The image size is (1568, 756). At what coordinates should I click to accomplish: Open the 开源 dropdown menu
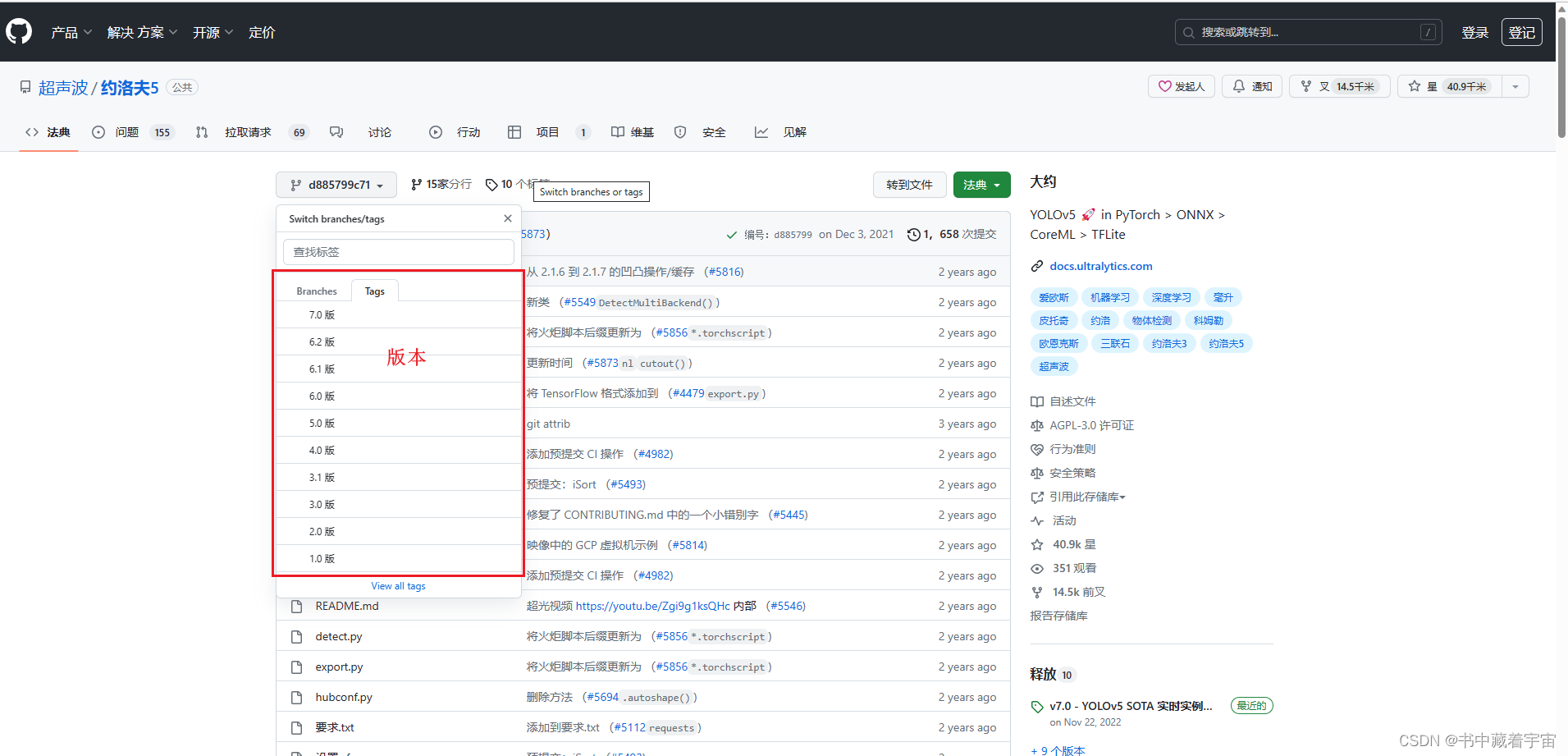(x=213, y=33)
